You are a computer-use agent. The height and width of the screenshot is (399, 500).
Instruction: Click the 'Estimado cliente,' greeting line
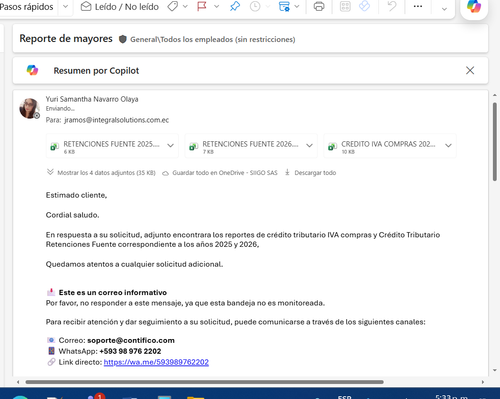pos(76,195)
